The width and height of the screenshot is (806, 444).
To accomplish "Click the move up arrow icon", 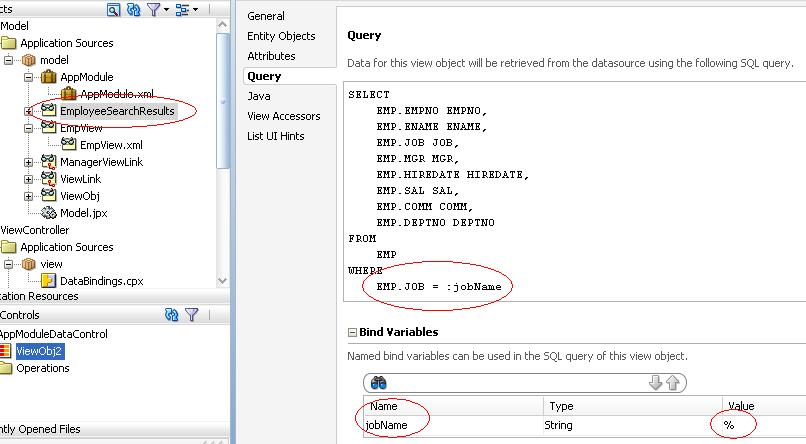I will click(673, 382).
